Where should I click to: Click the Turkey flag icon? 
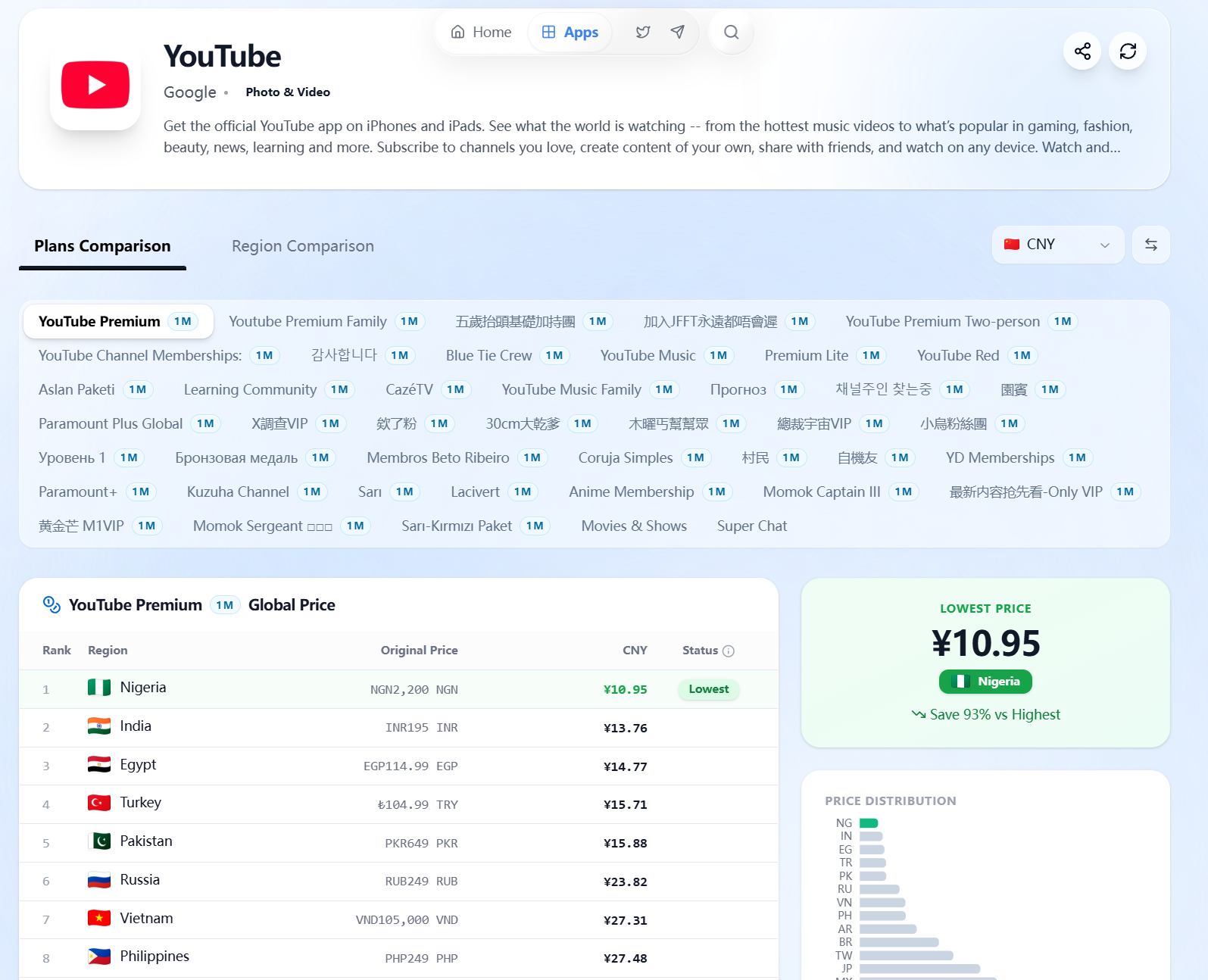click(x=99, y=803)
